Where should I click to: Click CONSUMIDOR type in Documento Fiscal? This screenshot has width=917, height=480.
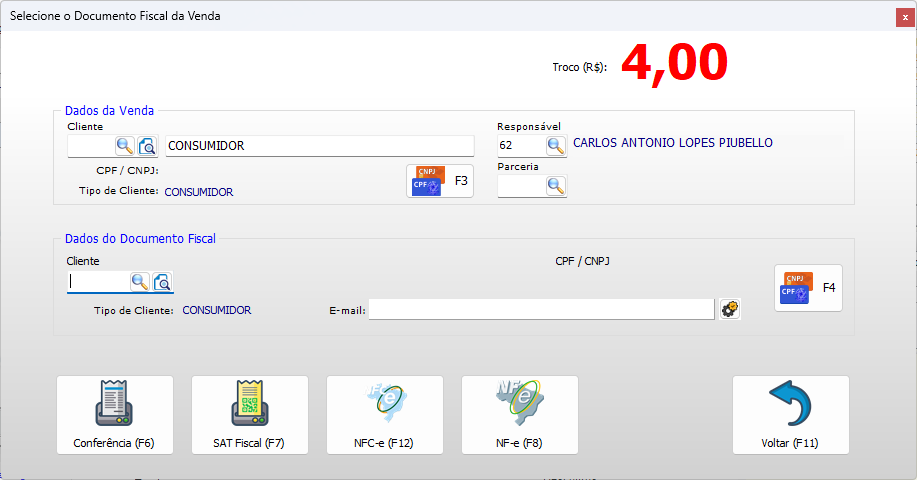point(217,310)
